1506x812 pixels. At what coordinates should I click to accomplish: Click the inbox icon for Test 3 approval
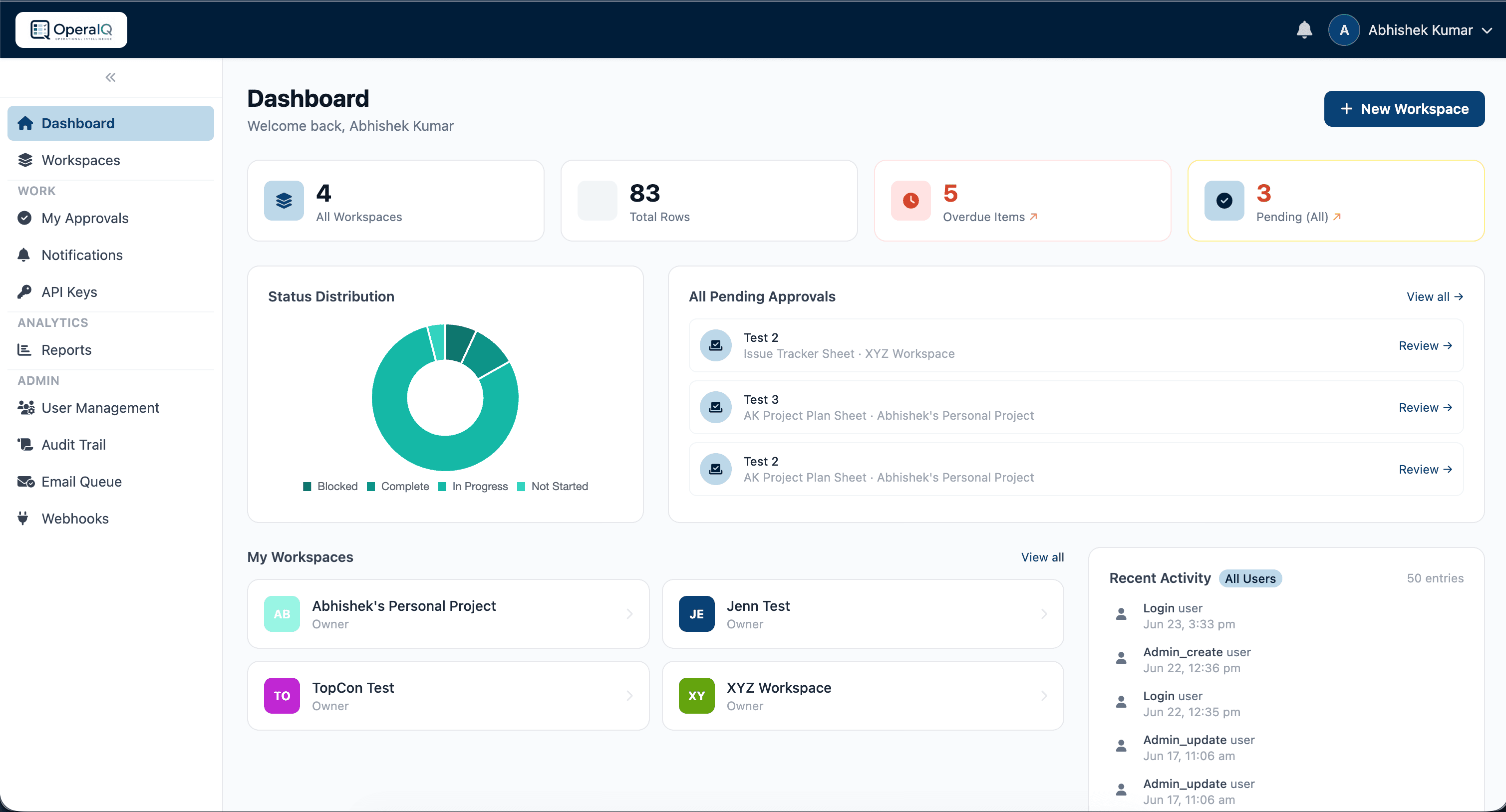coord(716,407)
